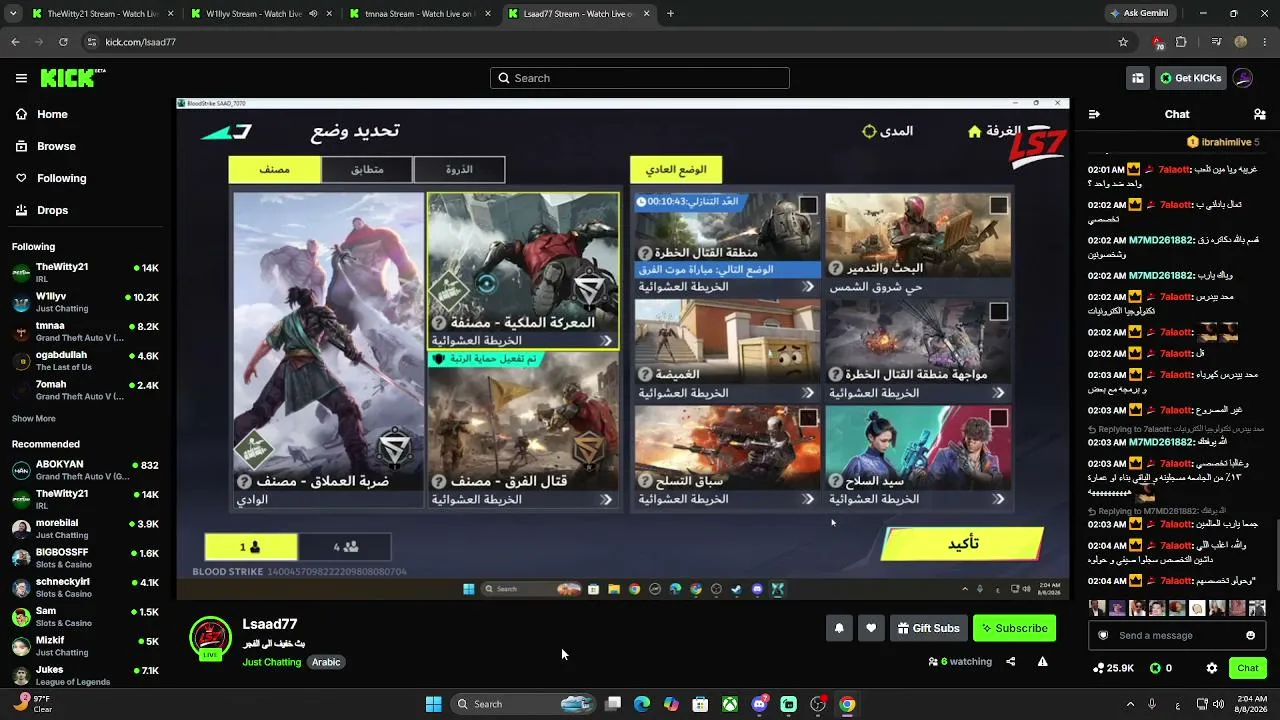Expand map arrows on المعركة الملكية card
1280x720 pixels.
pyautogui.click(x=606, y=341)
